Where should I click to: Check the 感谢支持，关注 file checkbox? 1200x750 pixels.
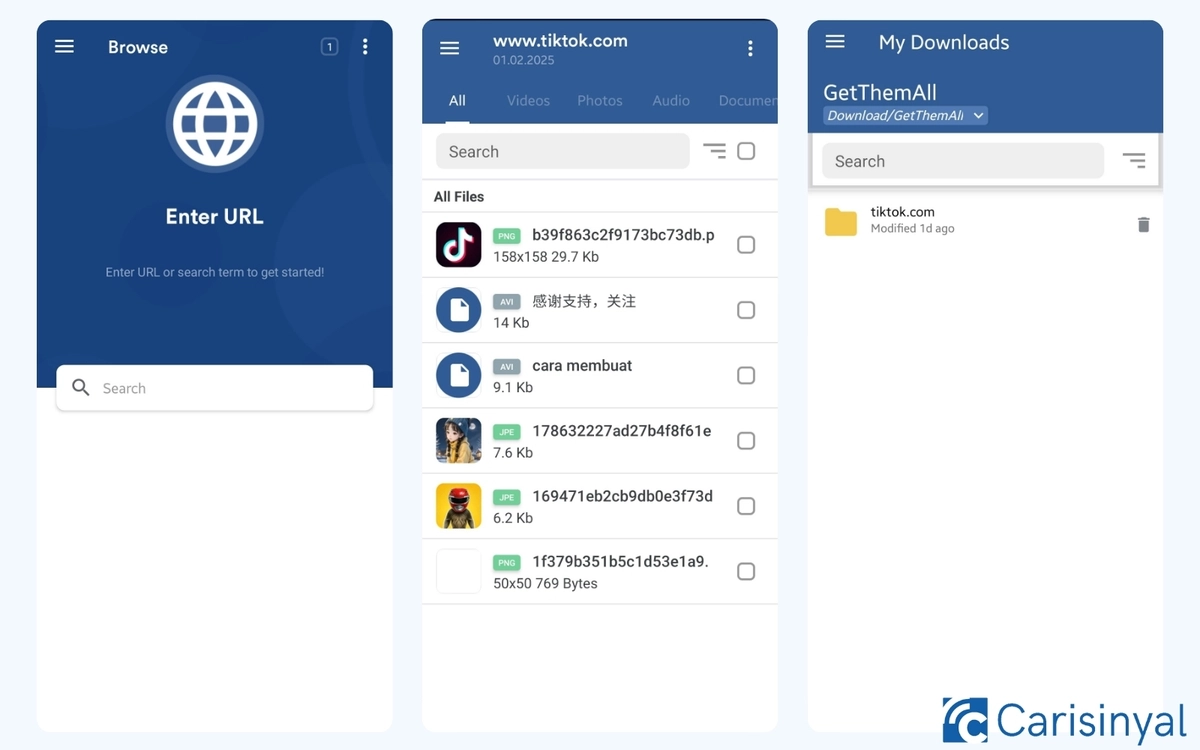746,310
